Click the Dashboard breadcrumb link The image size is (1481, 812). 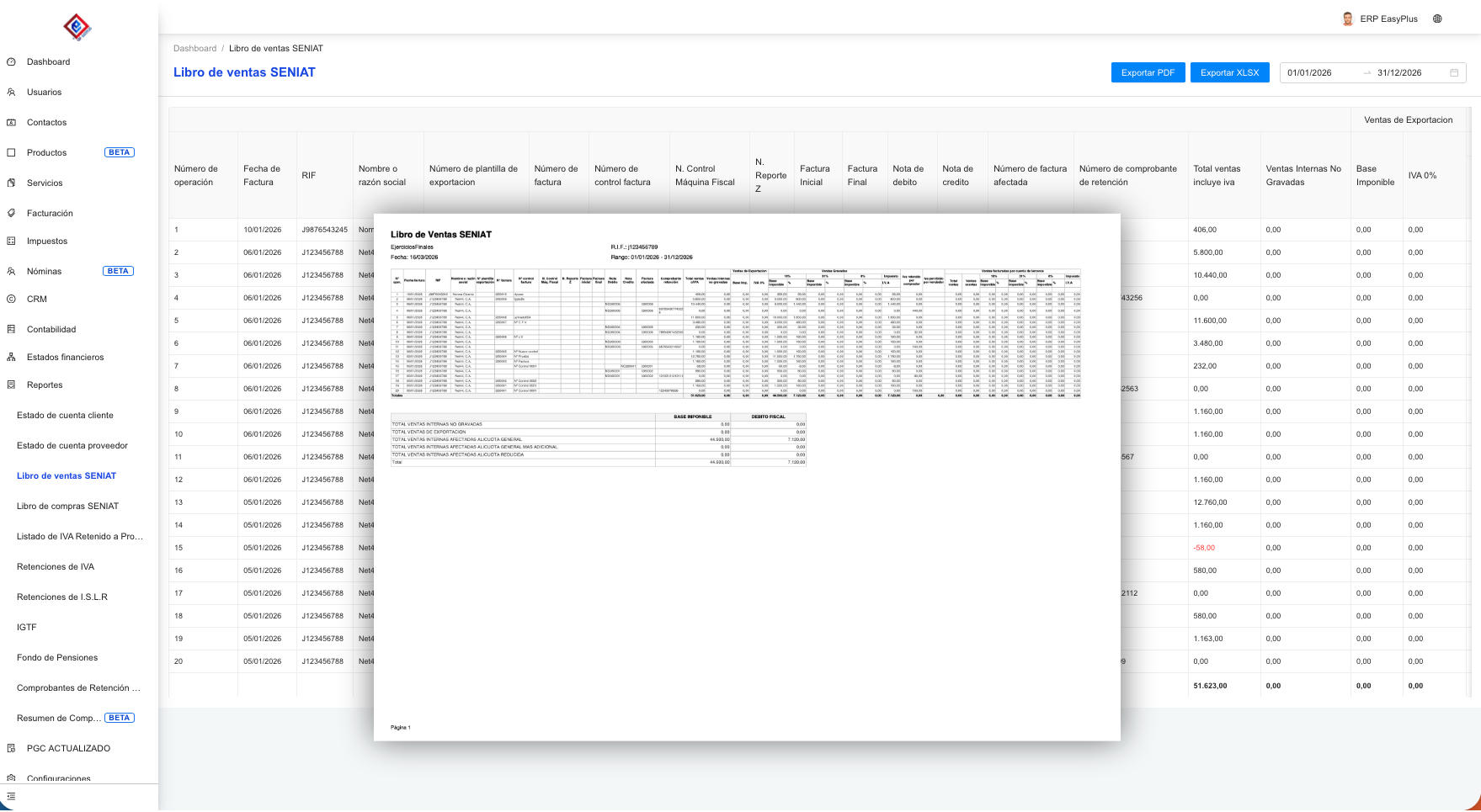point(194,49)
